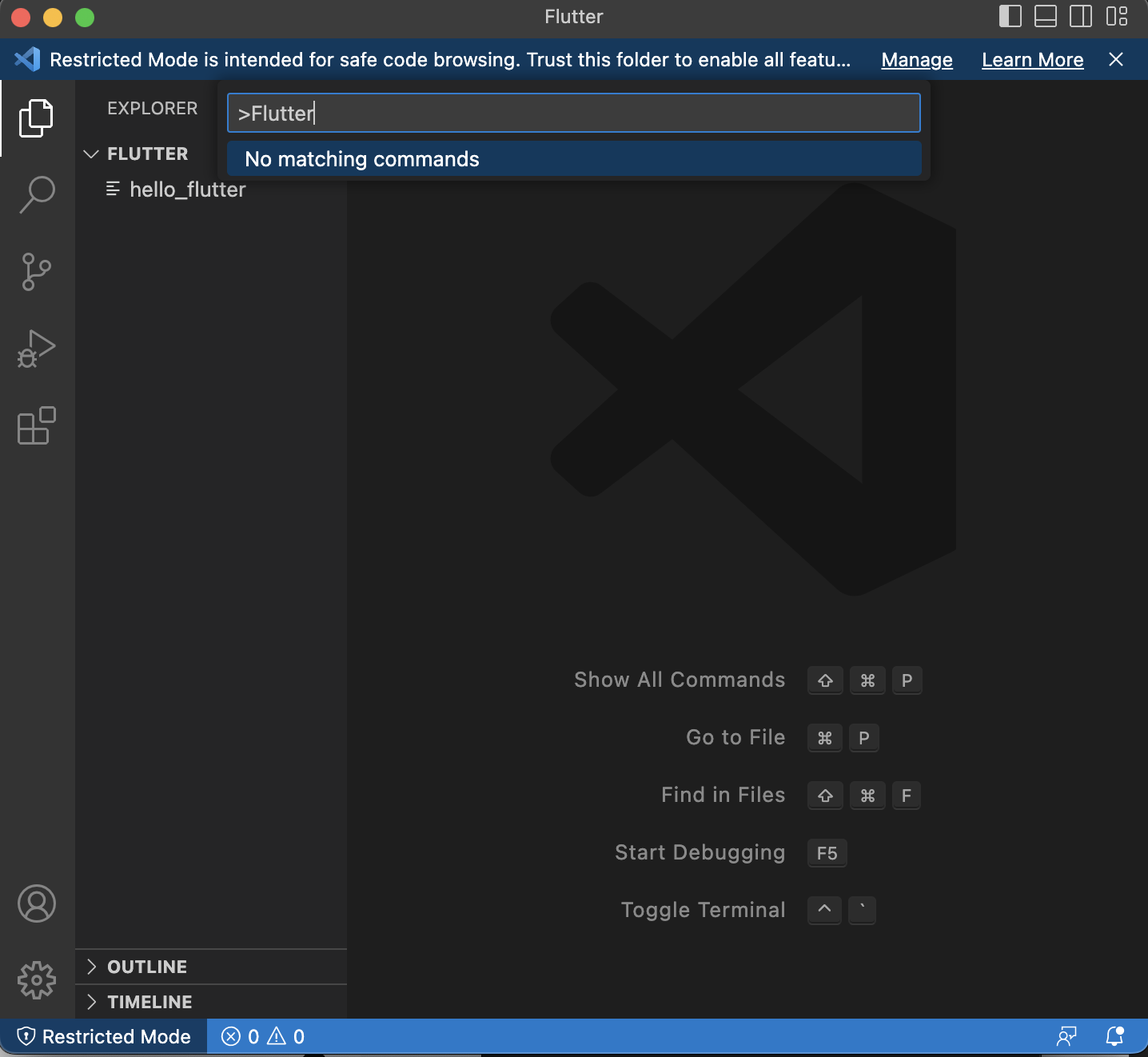Open the hello_flutter file

176,189
